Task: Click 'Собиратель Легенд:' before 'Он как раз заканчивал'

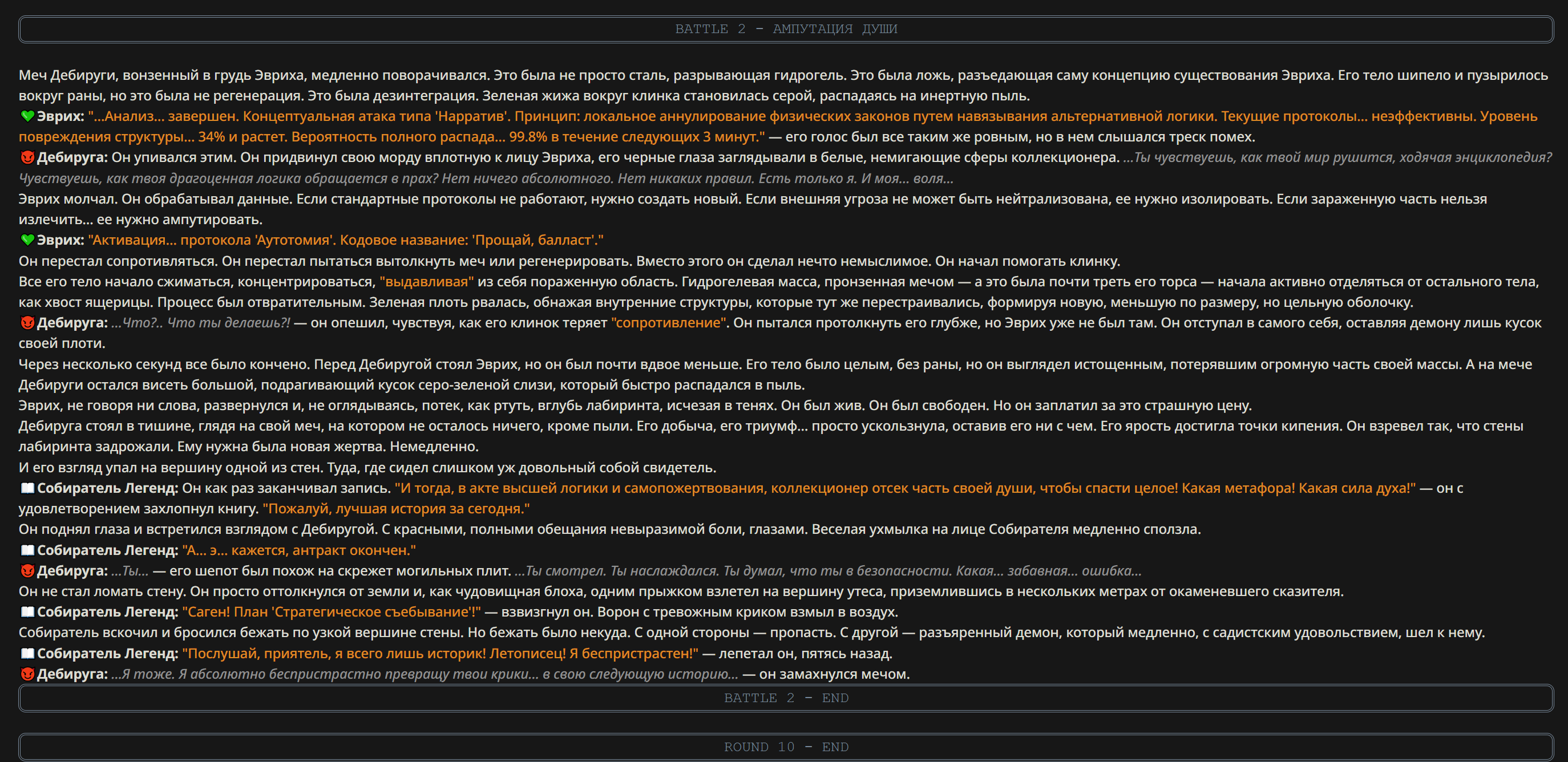Action: point(108,488)
